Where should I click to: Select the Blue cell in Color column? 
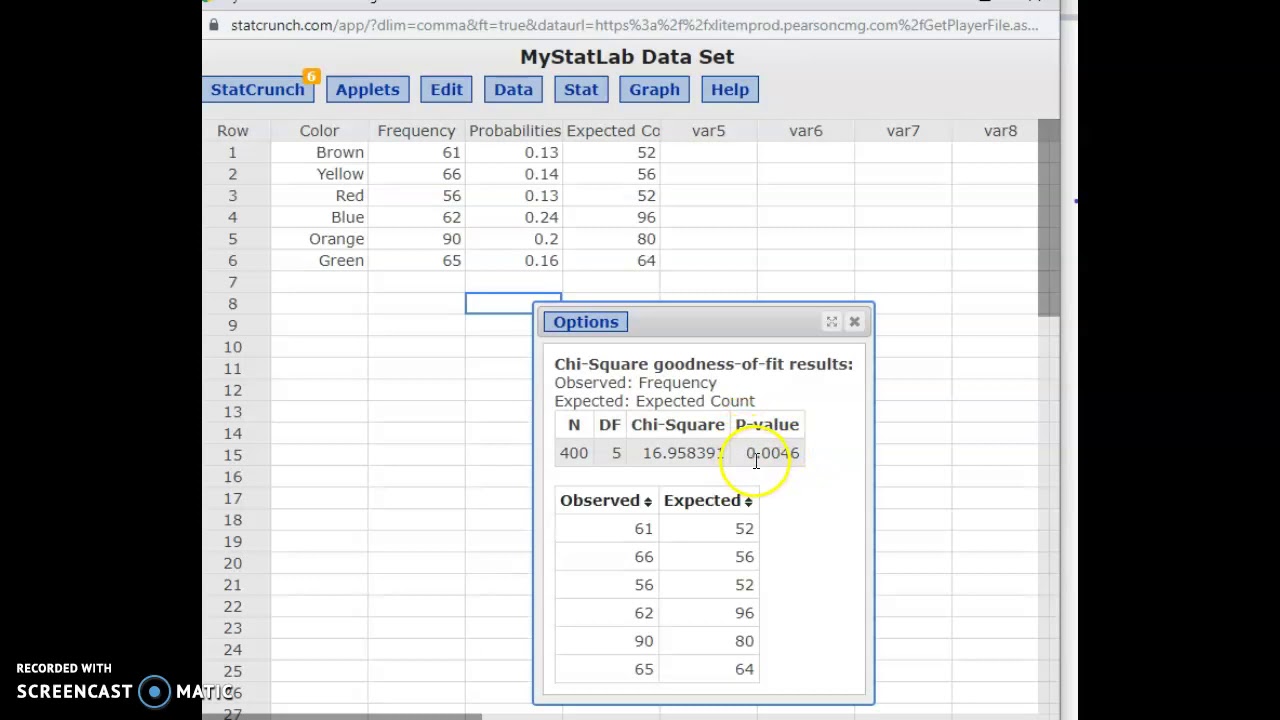coord(319,217)
